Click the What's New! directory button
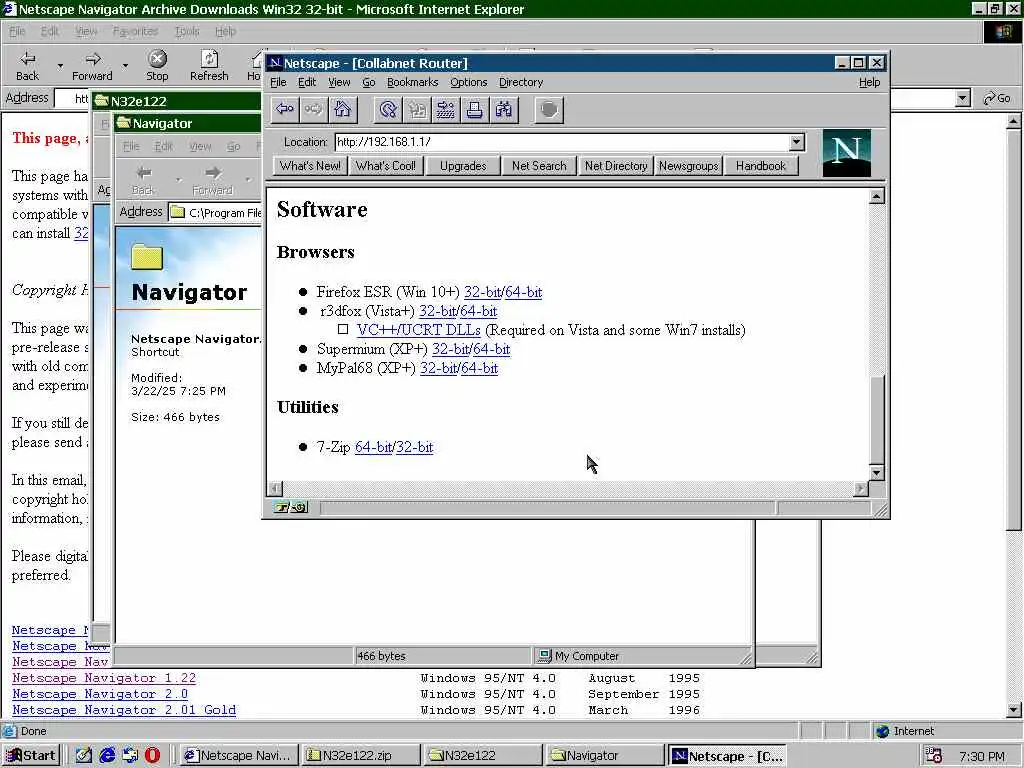The image size is (1024, 768). 310,166
